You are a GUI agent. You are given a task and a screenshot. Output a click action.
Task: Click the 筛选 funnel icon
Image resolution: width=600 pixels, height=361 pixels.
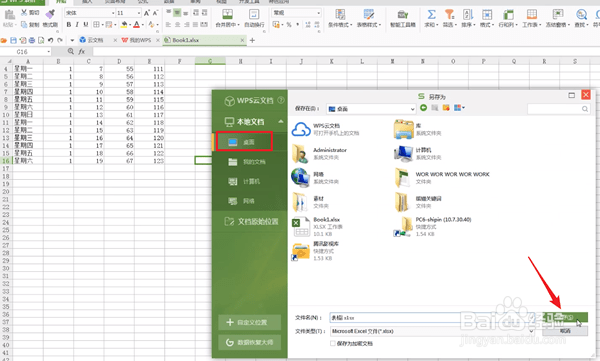449,15
